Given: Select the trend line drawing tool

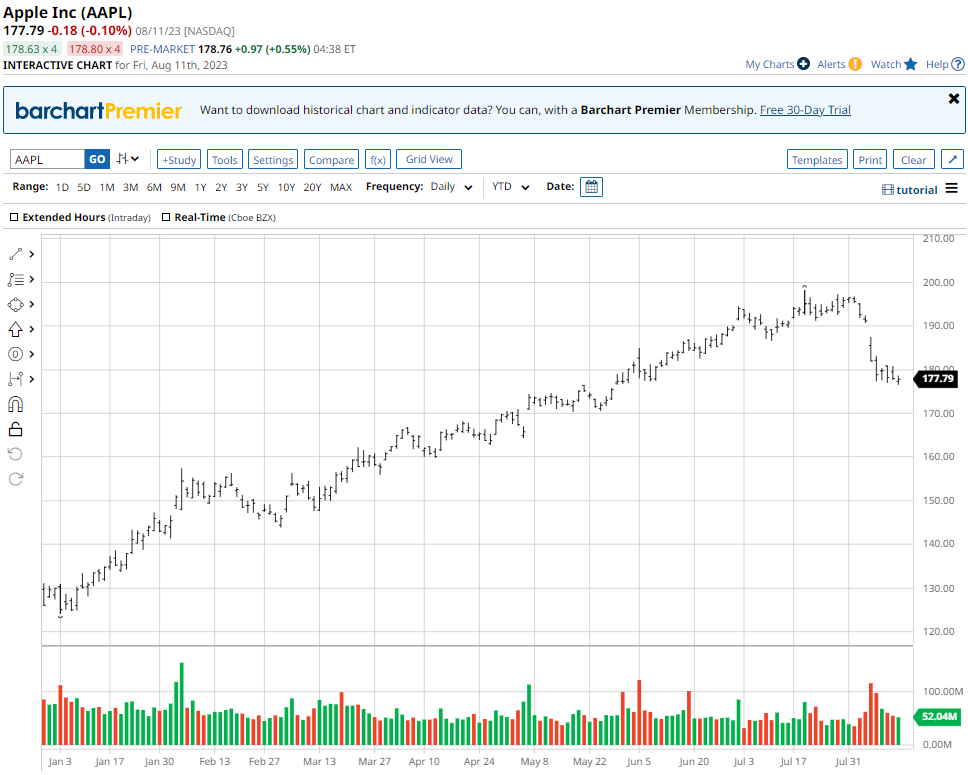Looking at the screenshot, I should (x=15, y=253).
